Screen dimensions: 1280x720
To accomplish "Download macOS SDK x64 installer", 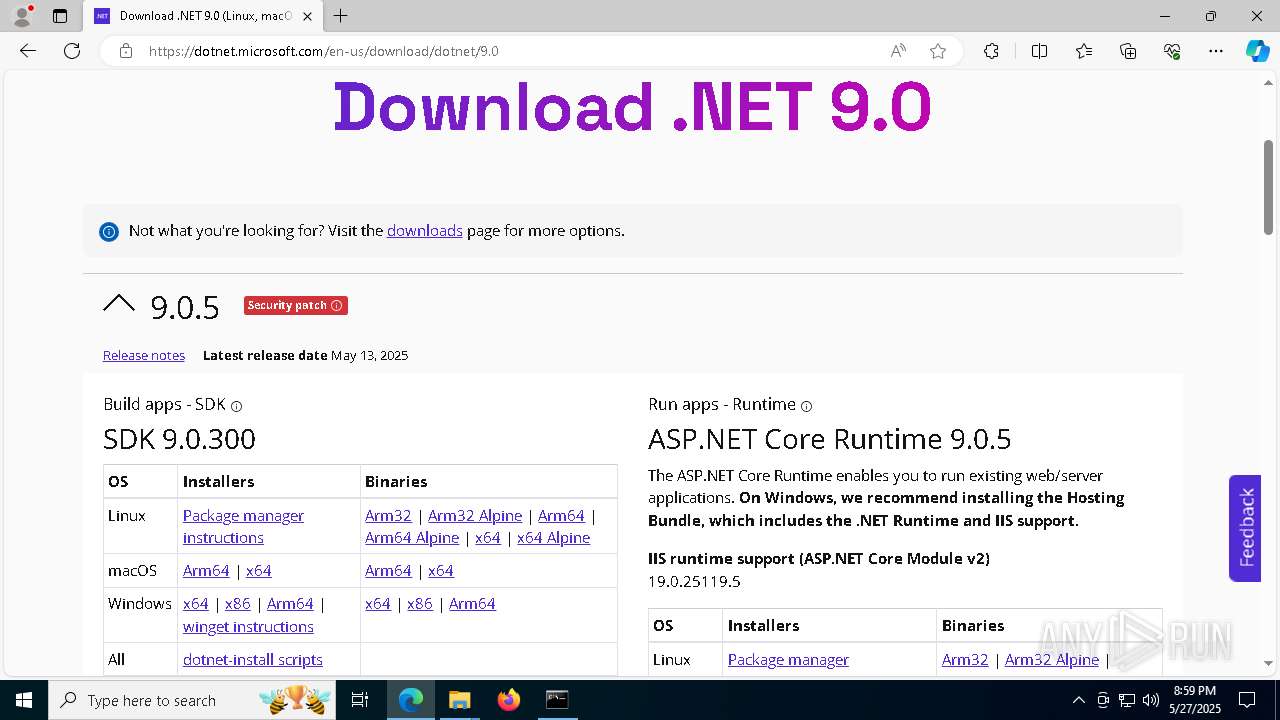I will point(259,571).
